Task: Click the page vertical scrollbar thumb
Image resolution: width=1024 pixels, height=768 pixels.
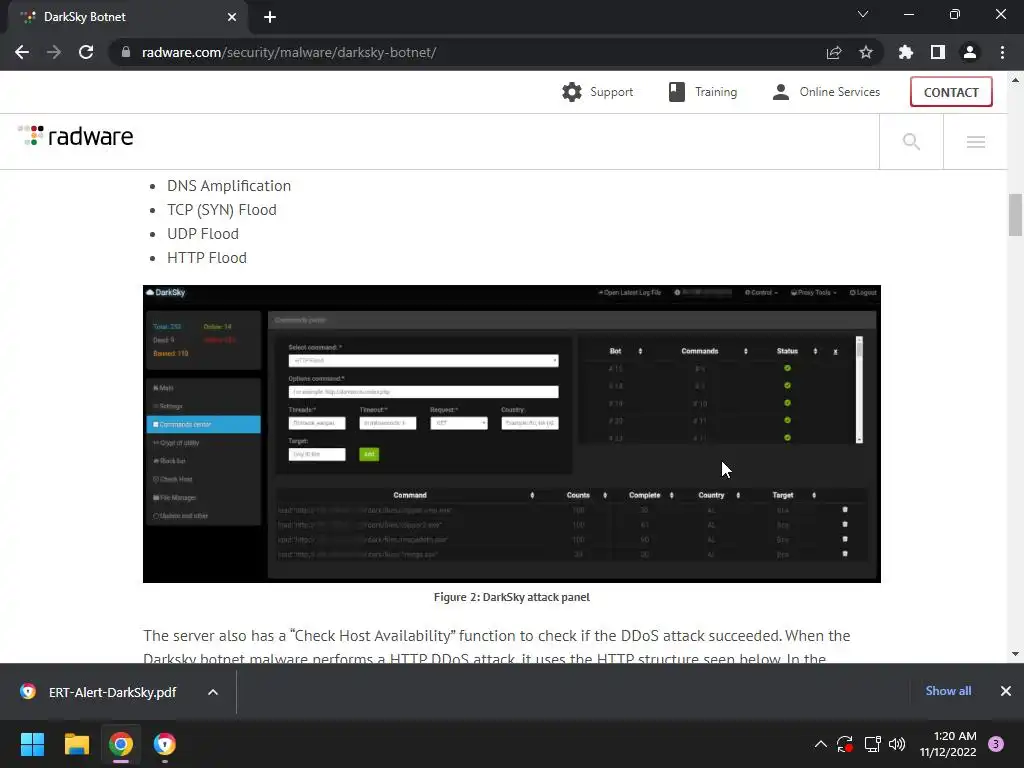Action: click(x=1015, y=214)
